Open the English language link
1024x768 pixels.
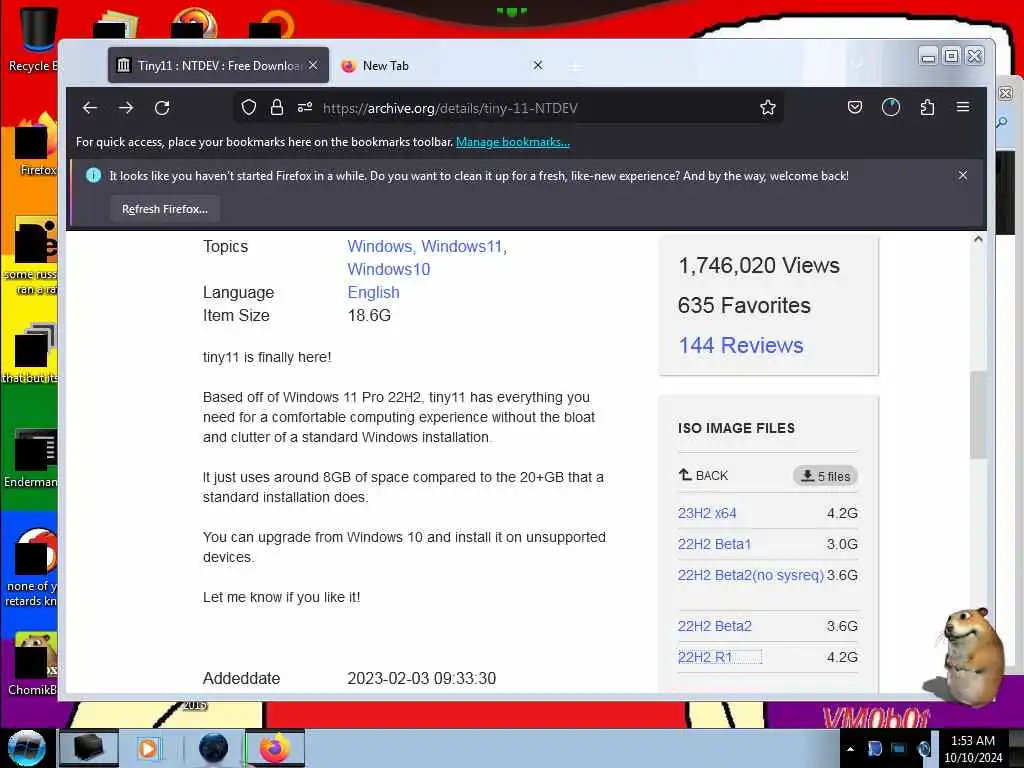pyautogui.click(x=374, y=292)
